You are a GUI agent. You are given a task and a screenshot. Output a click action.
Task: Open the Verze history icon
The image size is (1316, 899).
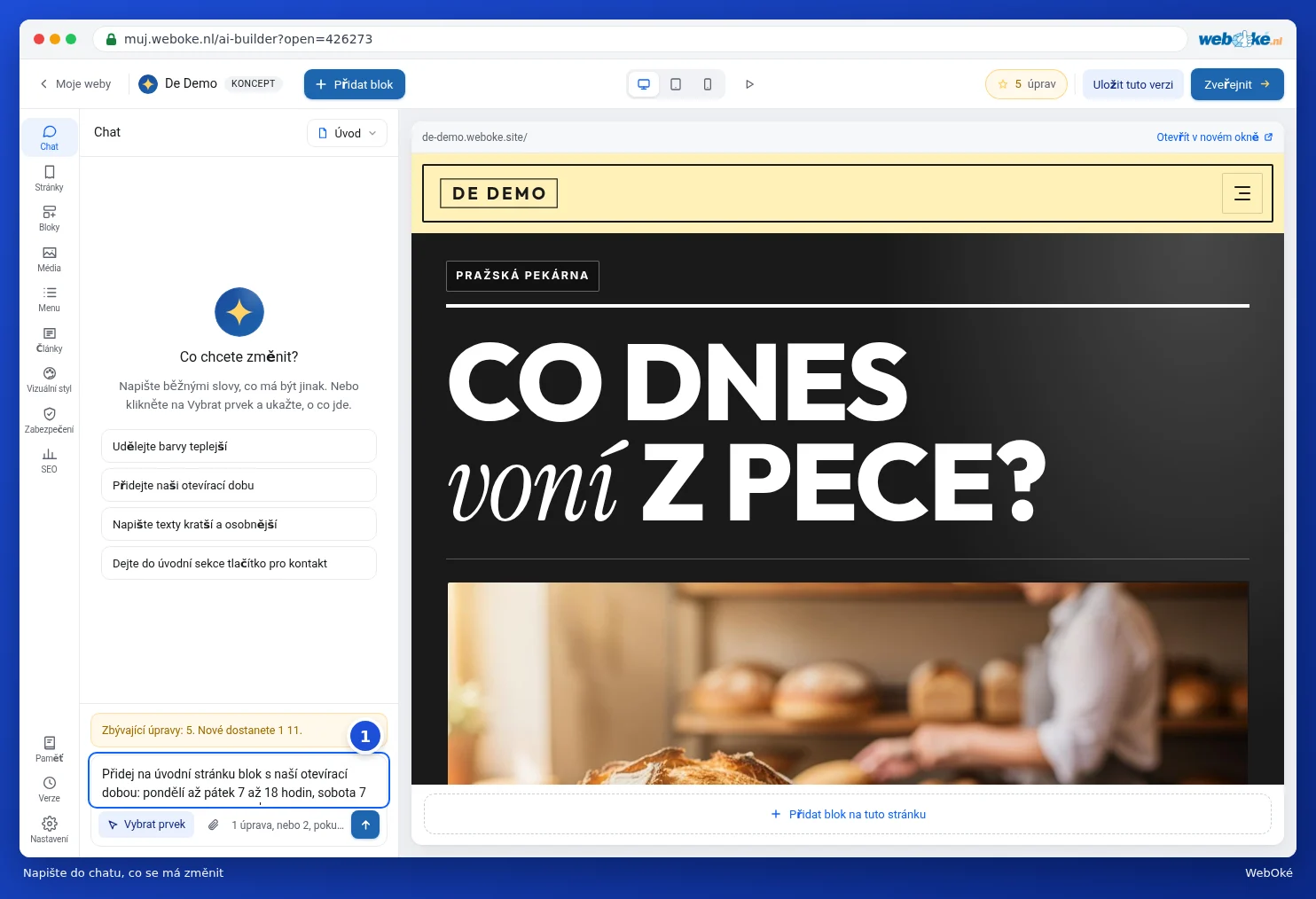49,788
